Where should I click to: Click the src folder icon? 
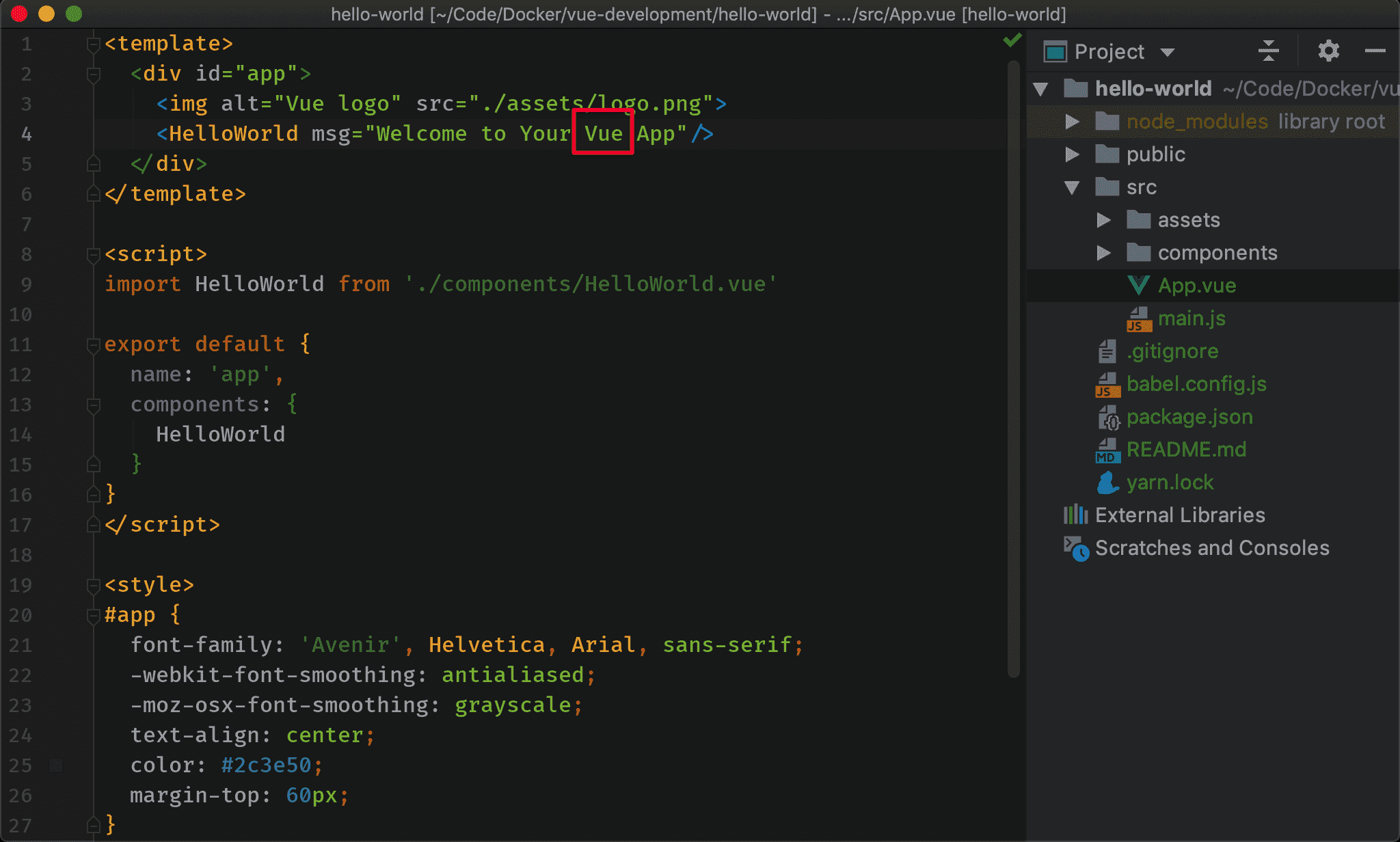tap(1107, 187)
